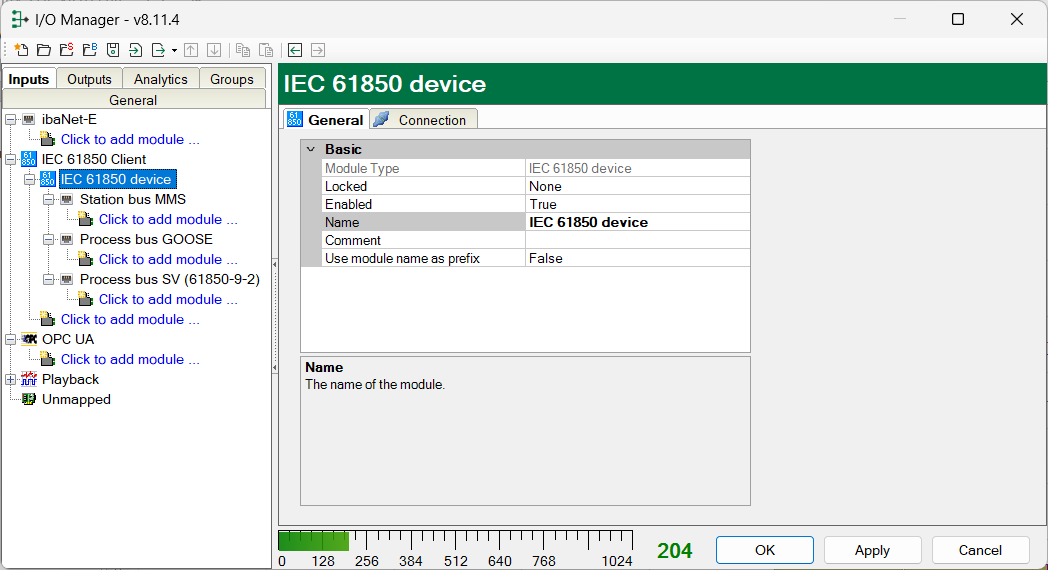Collapse the Basic property section
The width and height of the screenshot is (1048, 570).
click(x=311, y=149)
